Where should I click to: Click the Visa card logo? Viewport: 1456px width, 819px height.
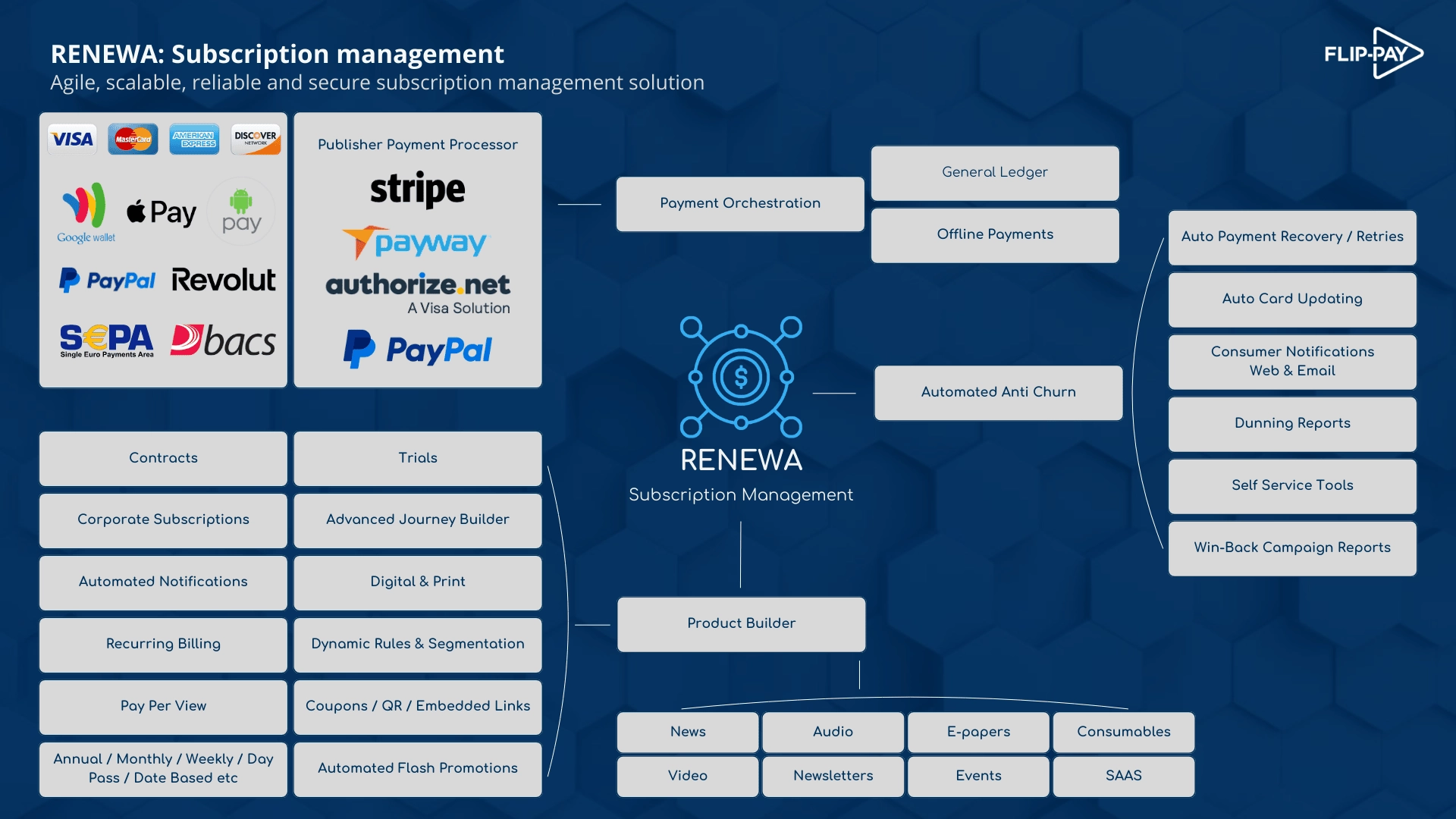point(72,139)
